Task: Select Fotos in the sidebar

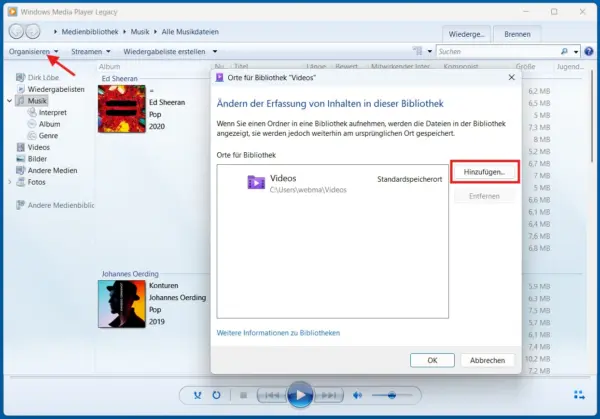Action: click(x=31, y=182)
